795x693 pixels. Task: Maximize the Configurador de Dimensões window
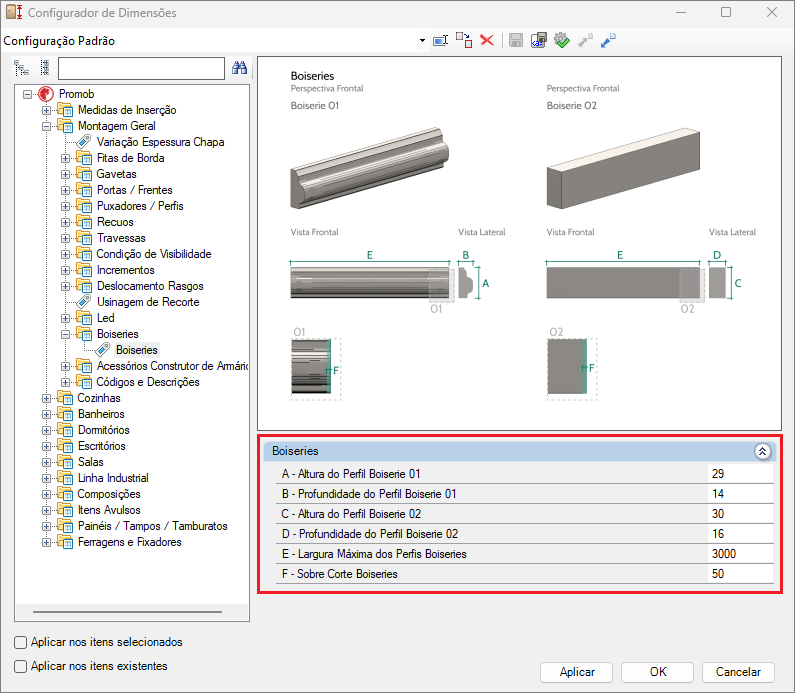726,12
